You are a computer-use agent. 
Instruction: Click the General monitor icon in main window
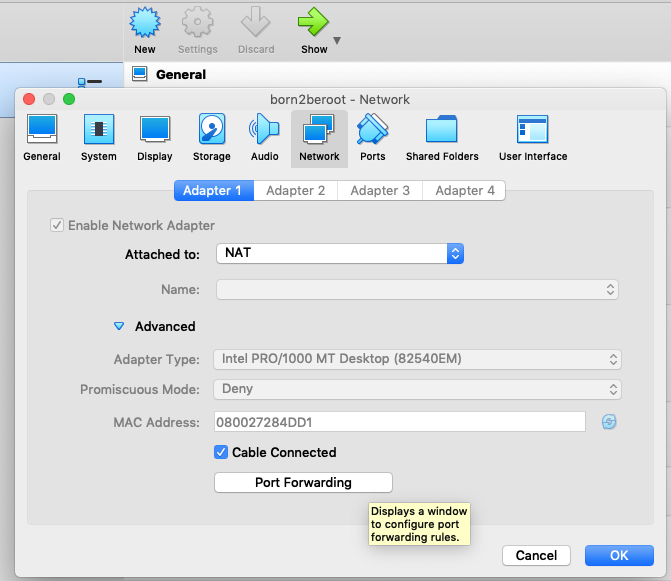pos(140,74)
